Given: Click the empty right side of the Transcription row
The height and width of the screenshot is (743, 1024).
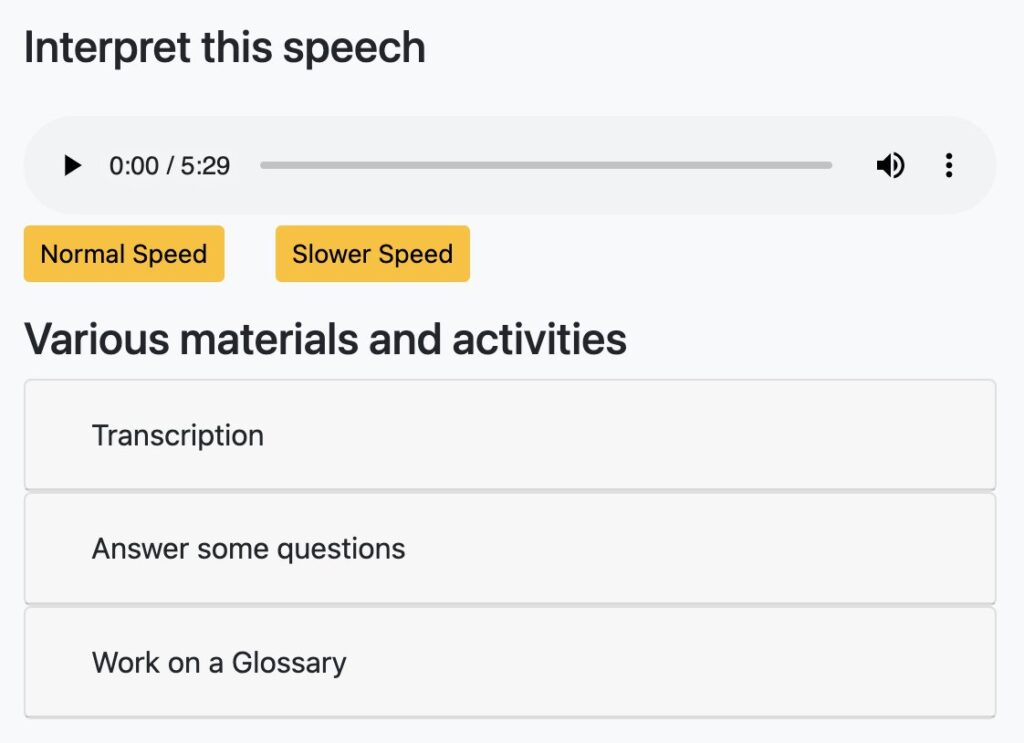Looking at the screenshot, I should tap(718, 435).
